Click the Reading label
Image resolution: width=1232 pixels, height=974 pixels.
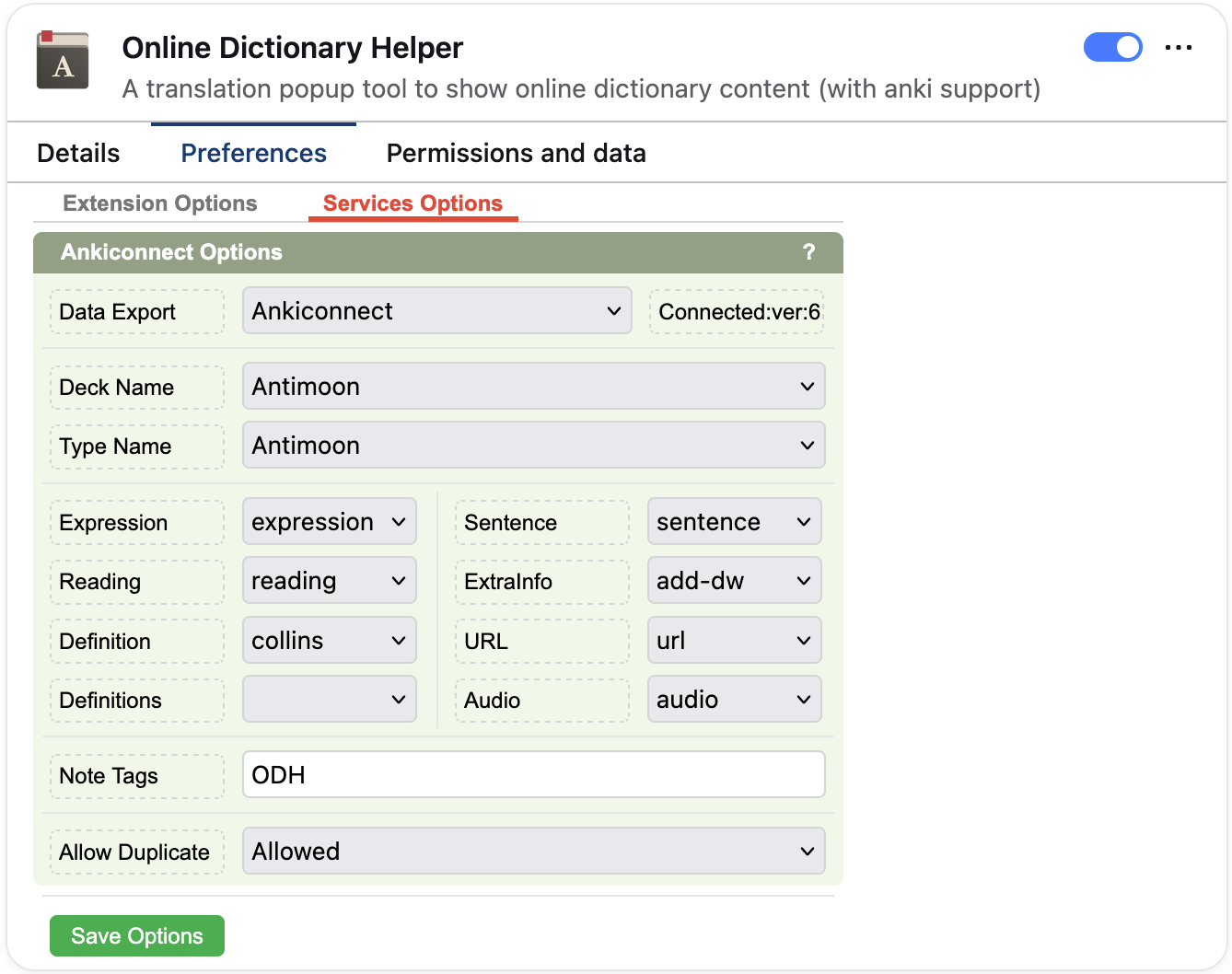point(137,582)
